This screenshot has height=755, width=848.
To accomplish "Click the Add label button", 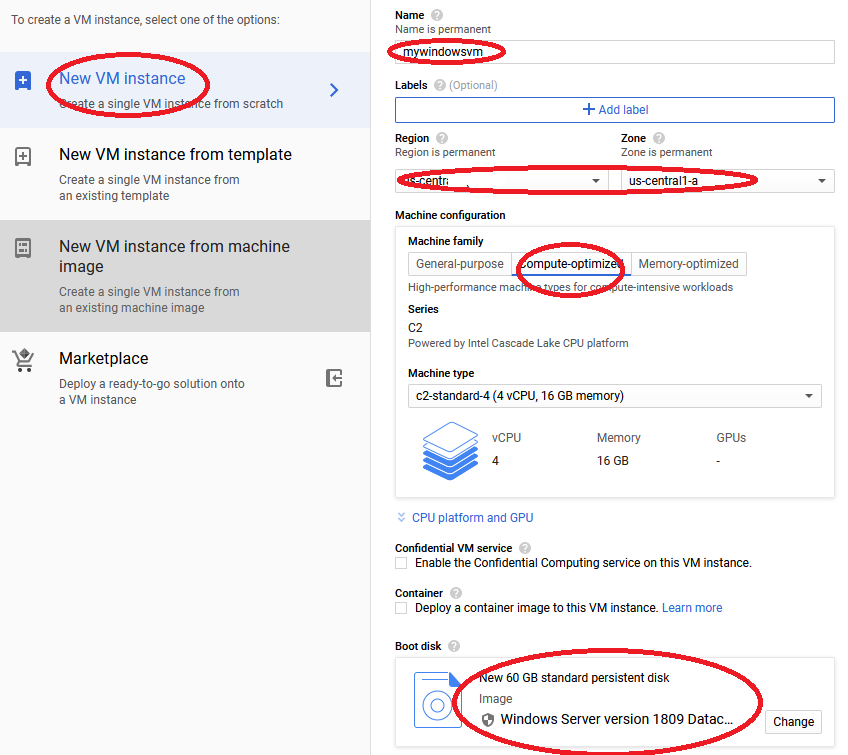I will pyautogui.click(x=614, y=110).
